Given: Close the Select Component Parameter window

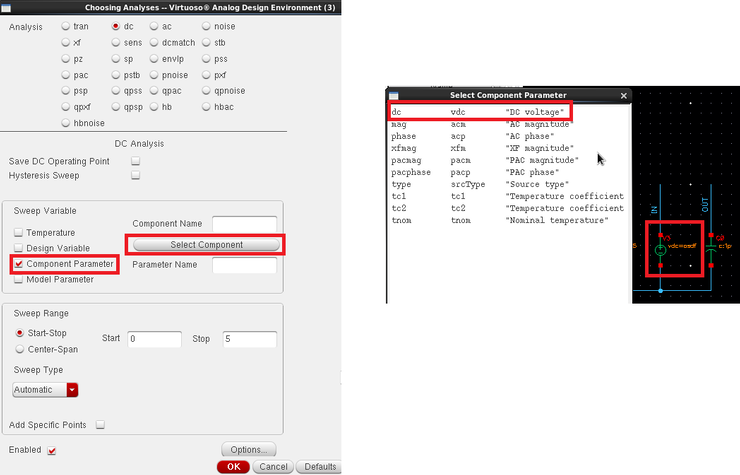Looking at the screenshot, I should (624, 95).
